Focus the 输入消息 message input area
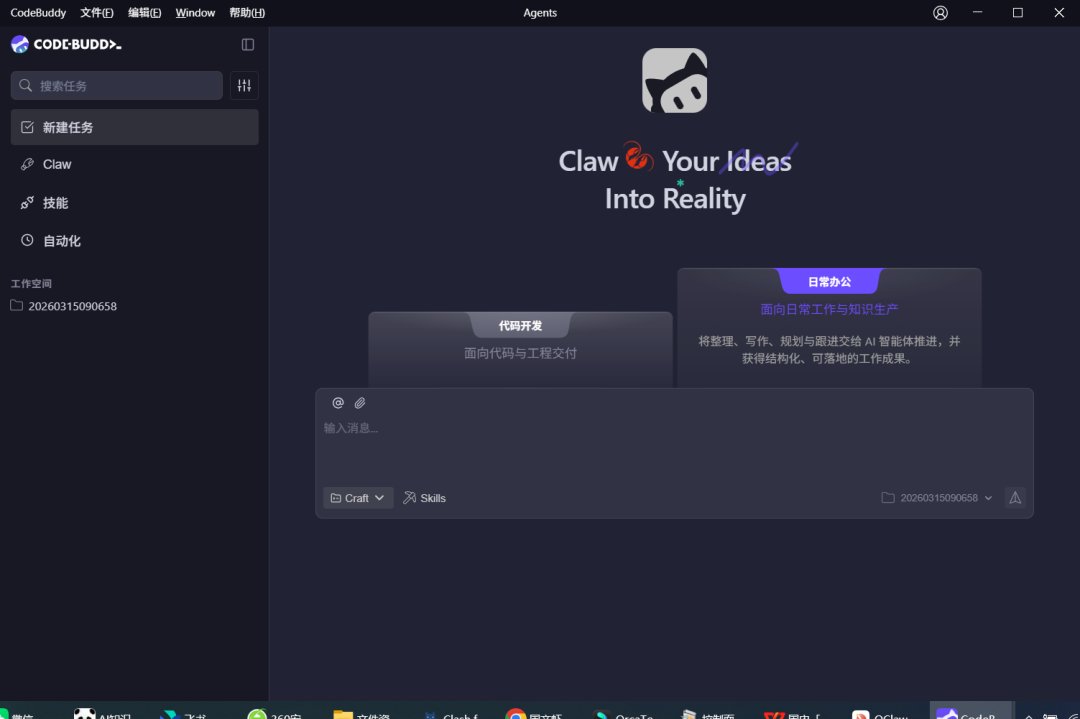Screen dimensions: 1080x719 (x=674, y=448)
